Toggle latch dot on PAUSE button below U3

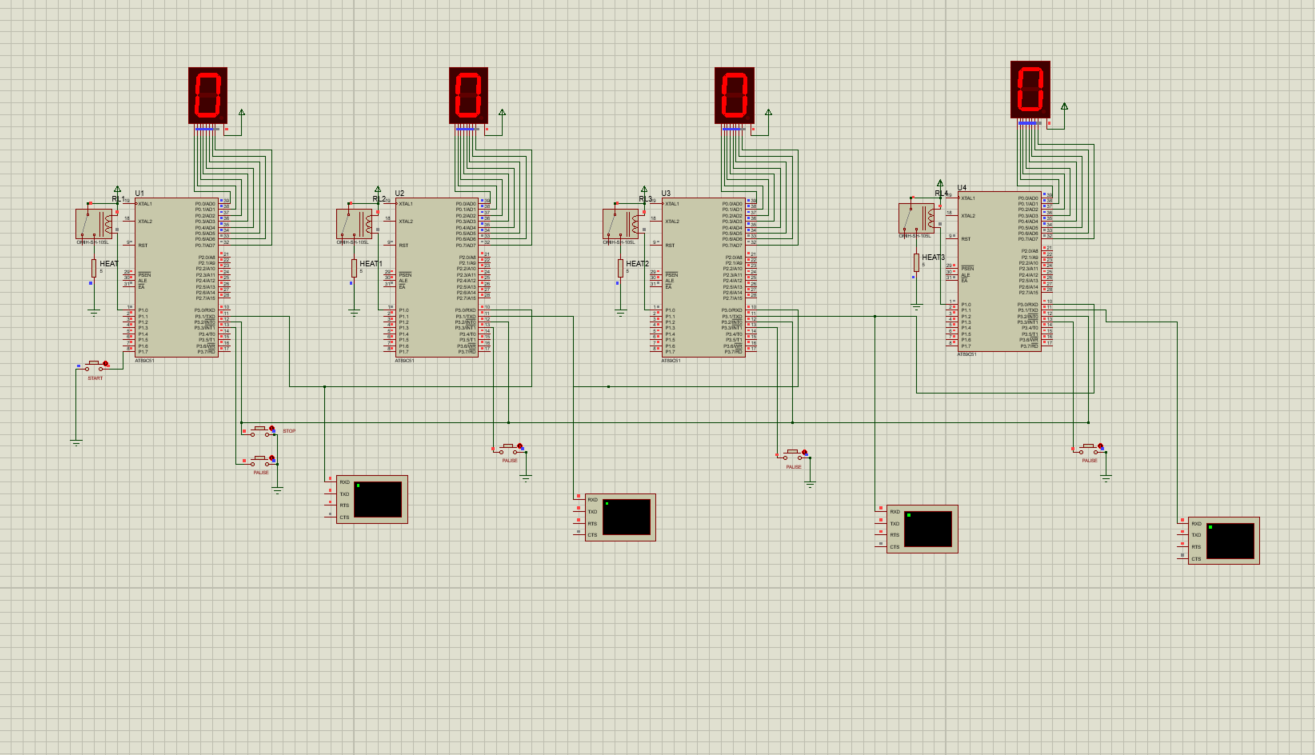click(x=804, y=452)
